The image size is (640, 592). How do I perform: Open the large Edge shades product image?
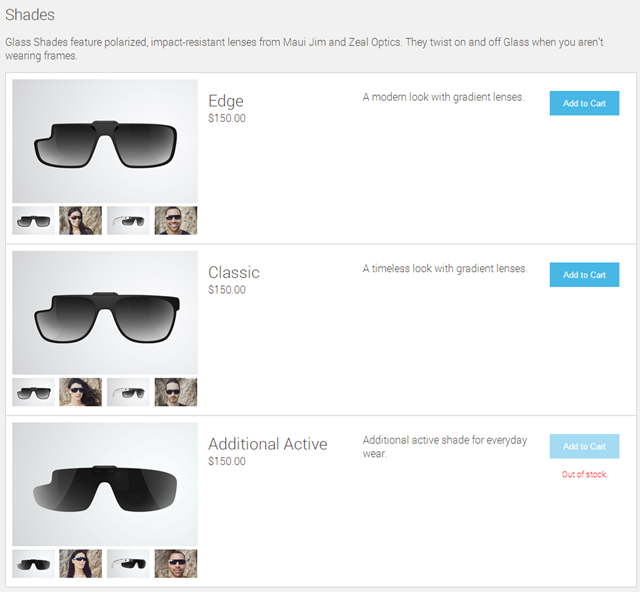[105, 141]
